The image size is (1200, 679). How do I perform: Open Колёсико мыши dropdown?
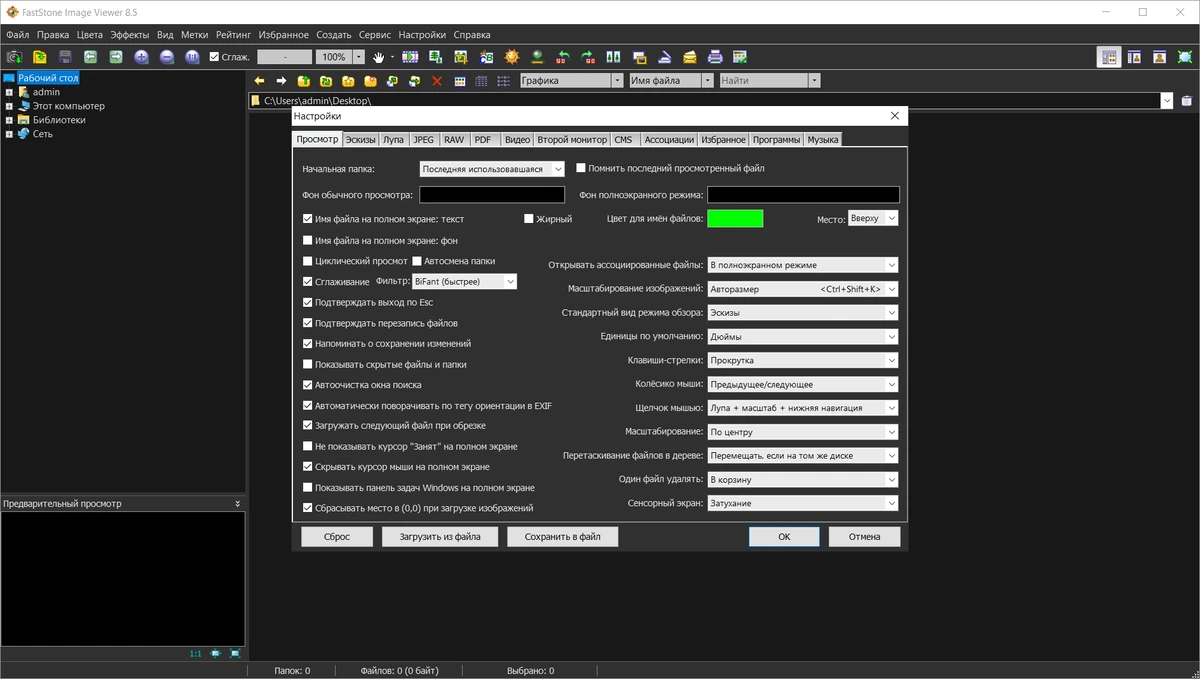[803, 384]
